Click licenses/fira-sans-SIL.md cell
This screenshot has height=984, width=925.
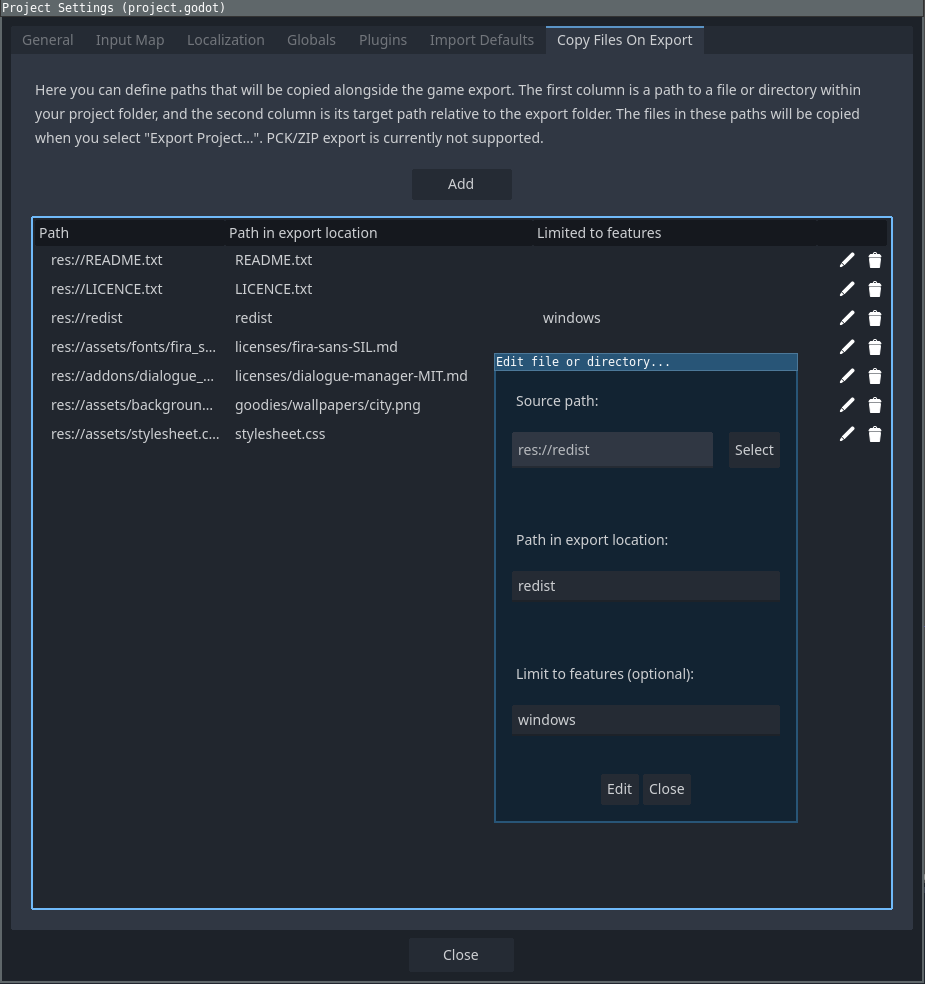point(316,346)
